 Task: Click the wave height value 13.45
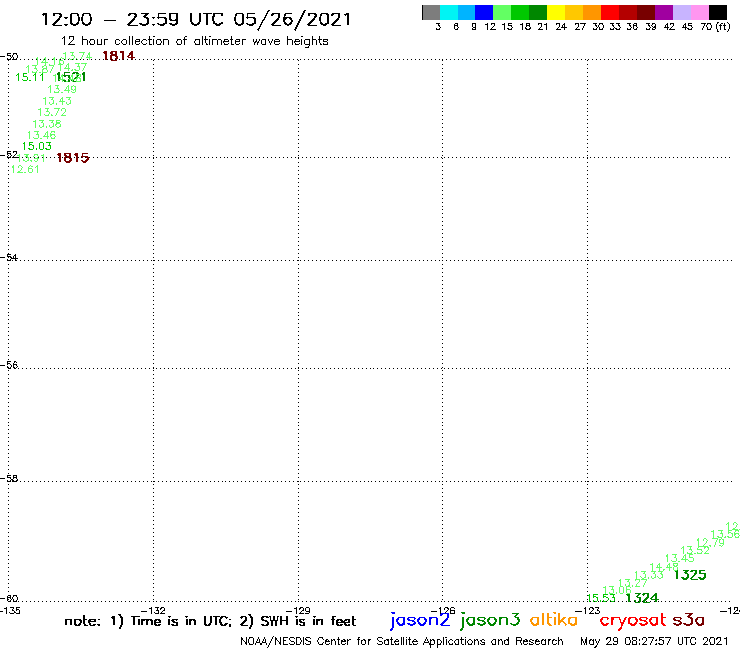680,558
